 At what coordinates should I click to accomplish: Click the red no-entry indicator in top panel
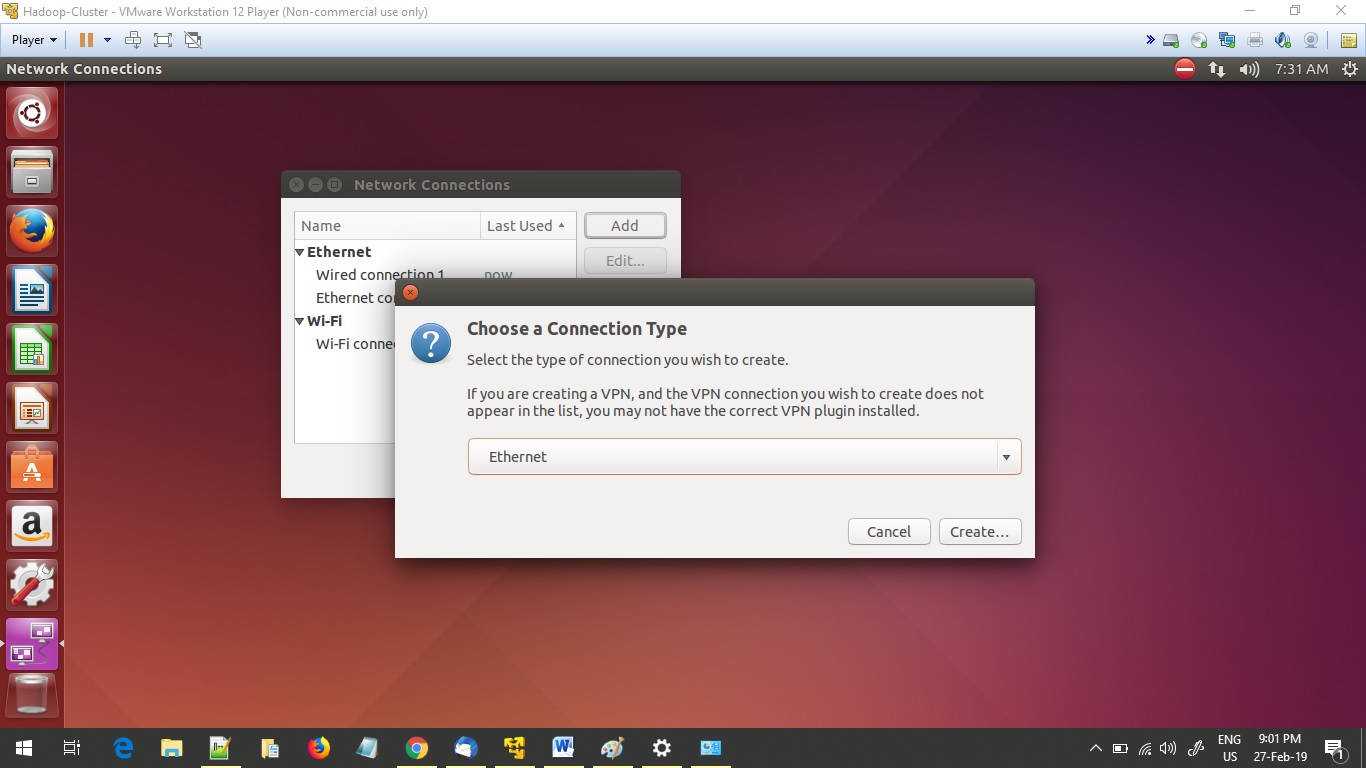tap(1185, 69)
